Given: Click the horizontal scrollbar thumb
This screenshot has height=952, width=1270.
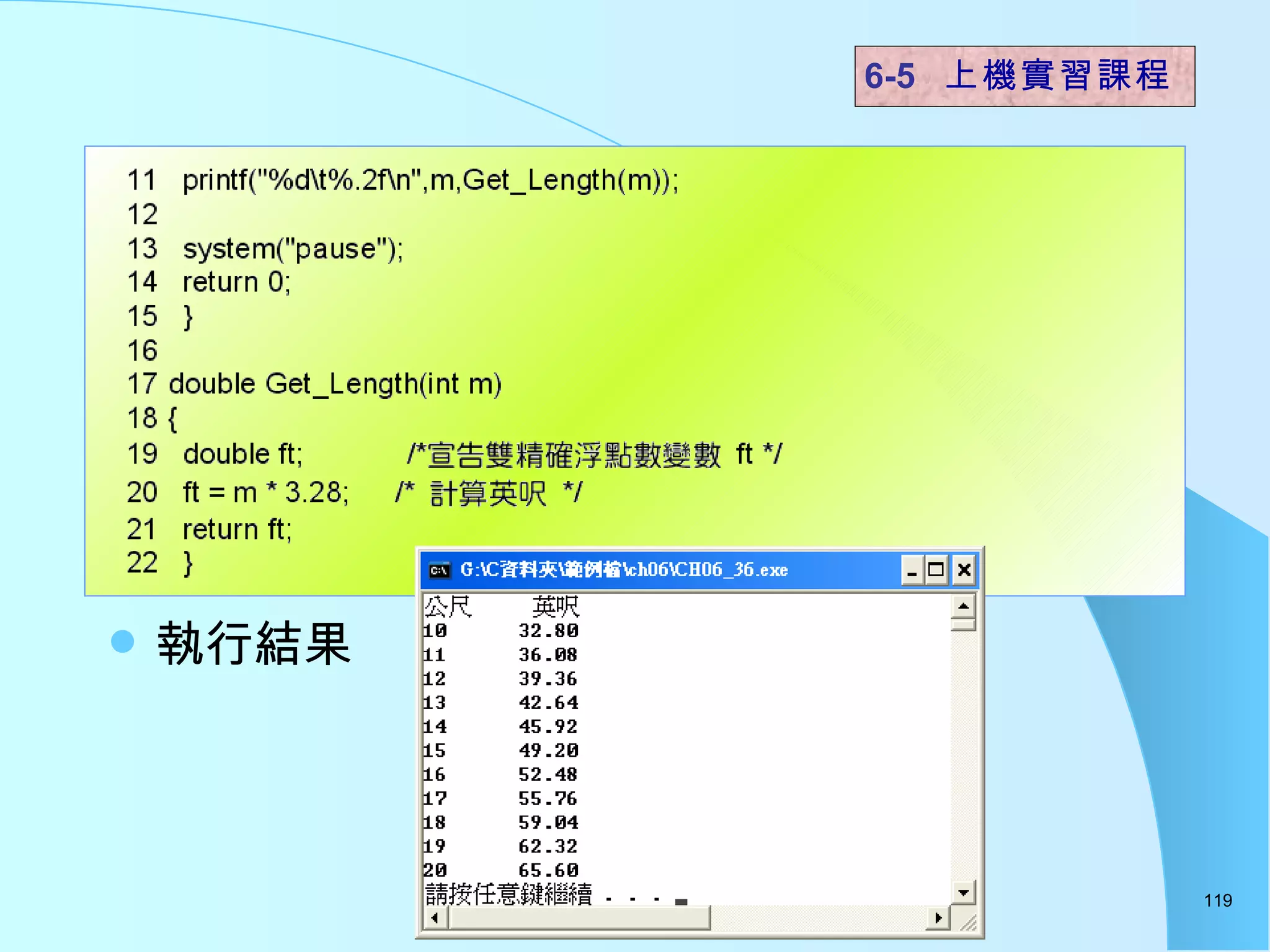Looking at the screenshot, I should (x=579, y=918).
